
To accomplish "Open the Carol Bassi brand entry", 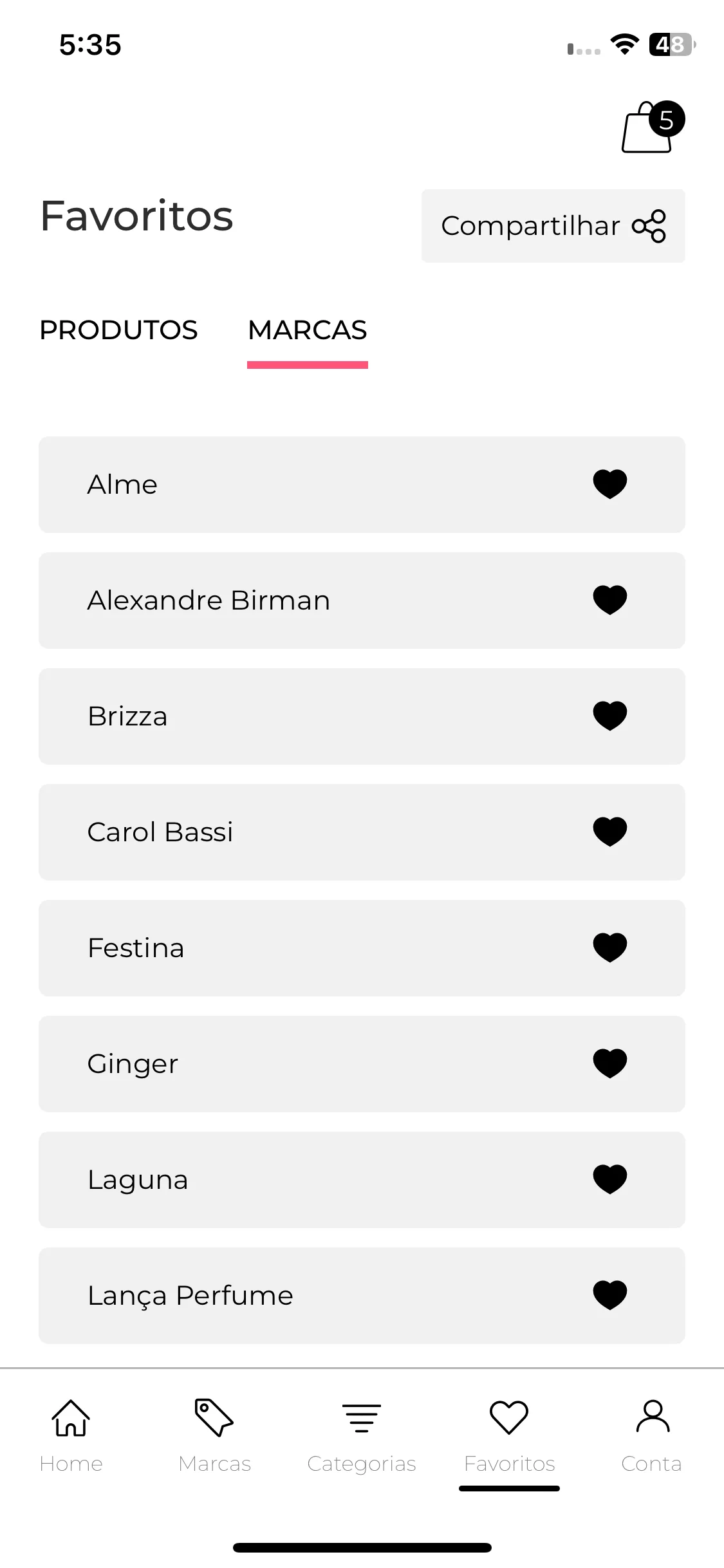I will tap(362, 832).
